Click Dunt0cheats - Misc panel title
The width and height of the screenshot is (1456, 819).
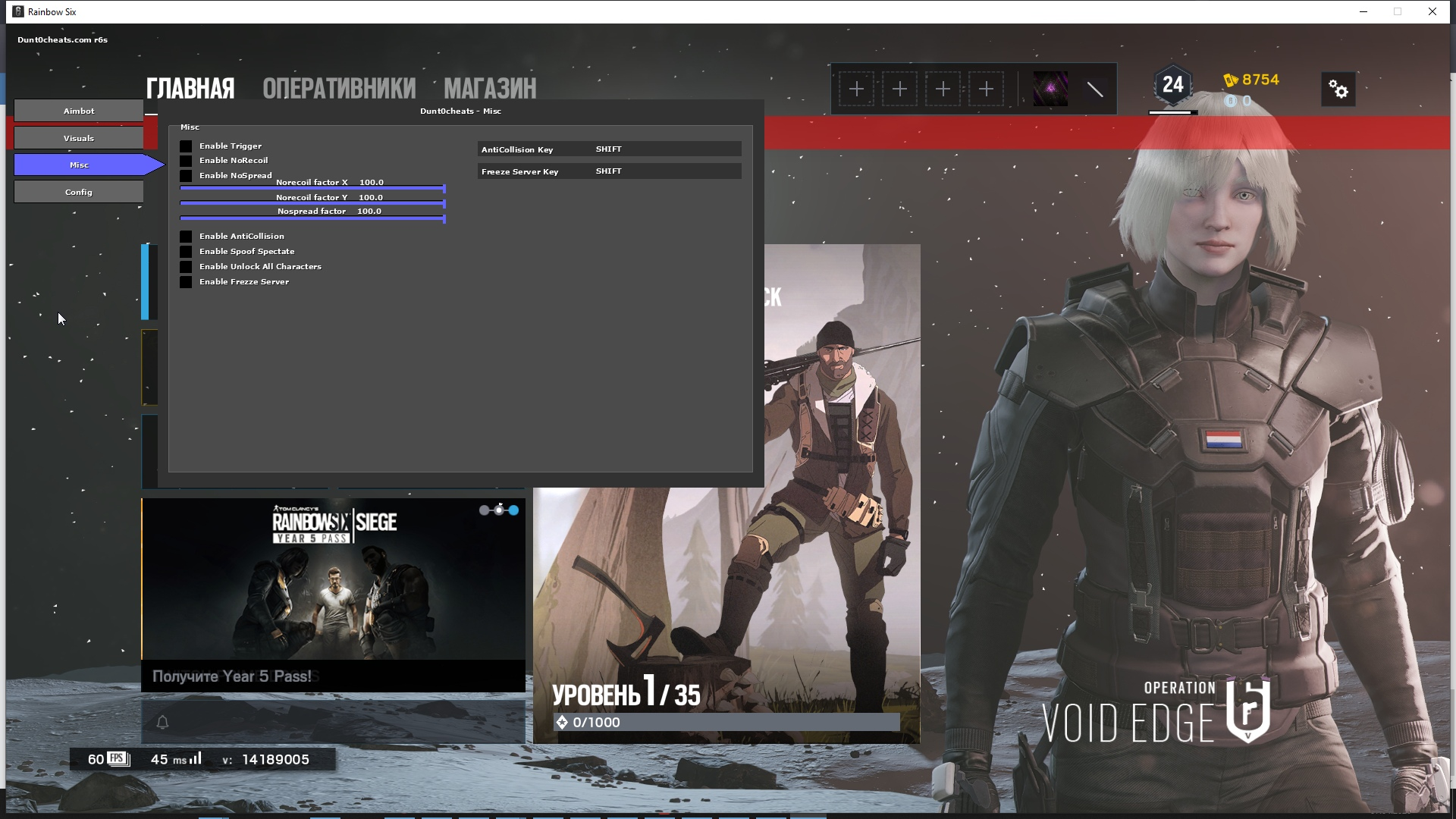460,111
